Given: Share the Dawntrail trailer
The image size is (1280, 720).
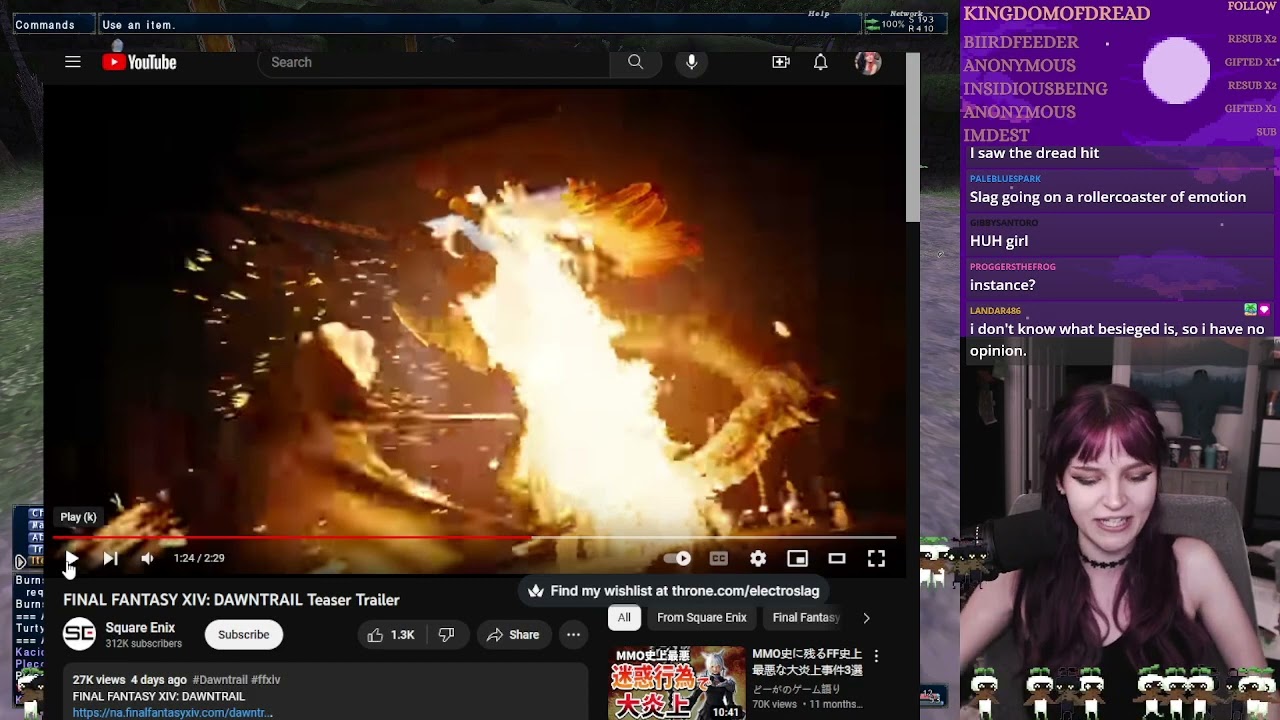Looking at the screenshot, I should (513, 635).
